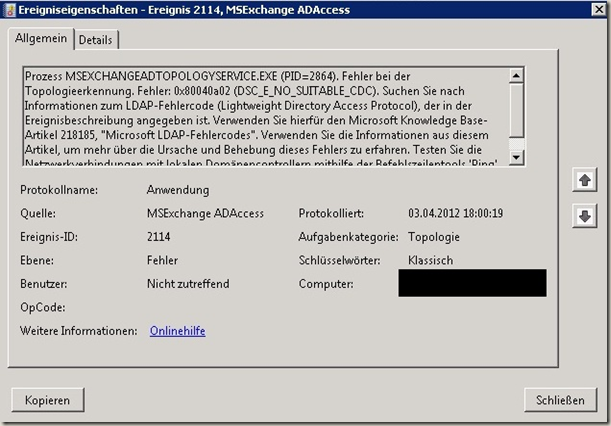Select the event ID value 2114
Image resolution: width=611 pixels, height=426 pixels.
click(160, 237)
